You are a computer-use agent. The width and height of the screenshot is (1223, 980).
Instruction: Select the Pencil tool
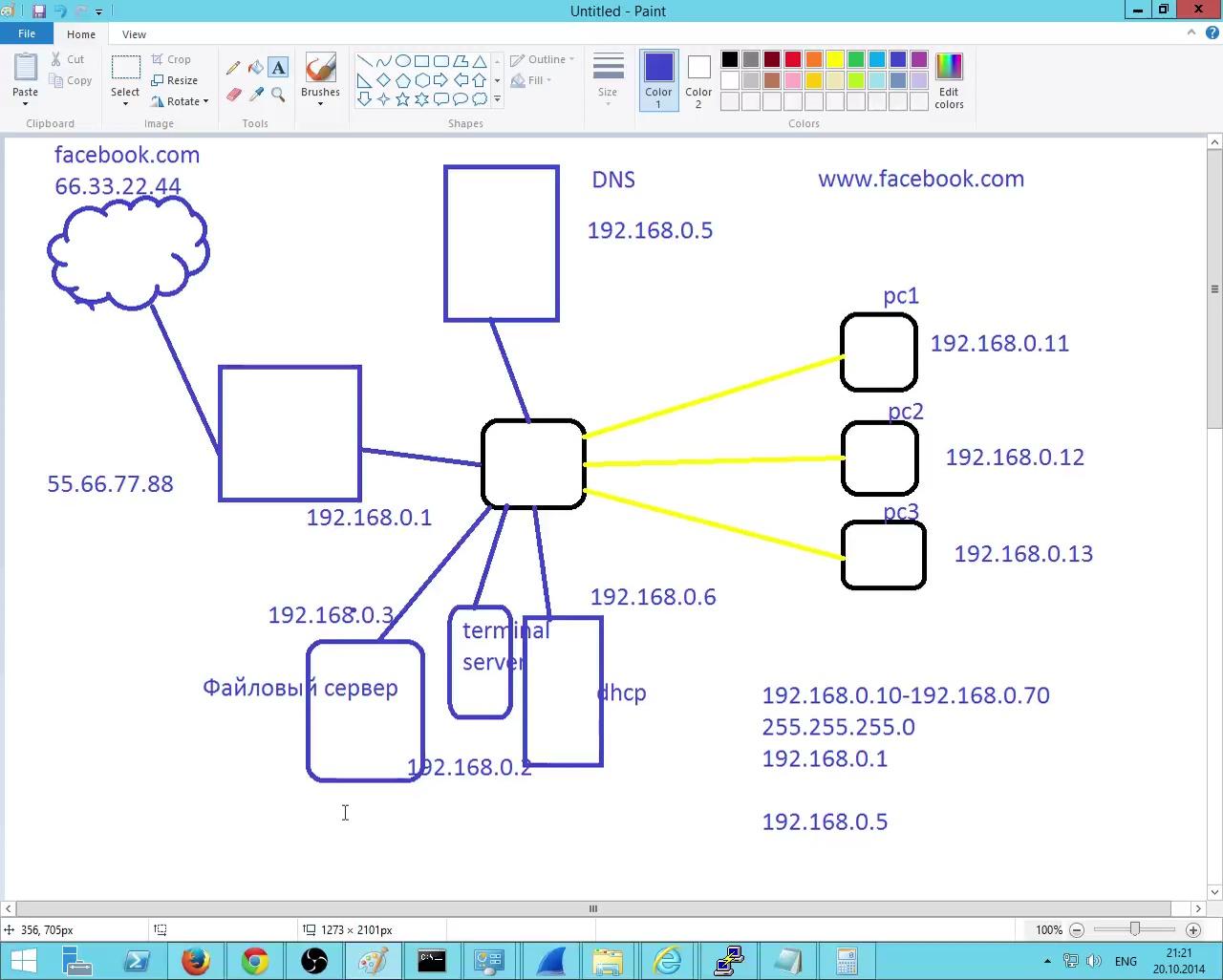[233, 68]
